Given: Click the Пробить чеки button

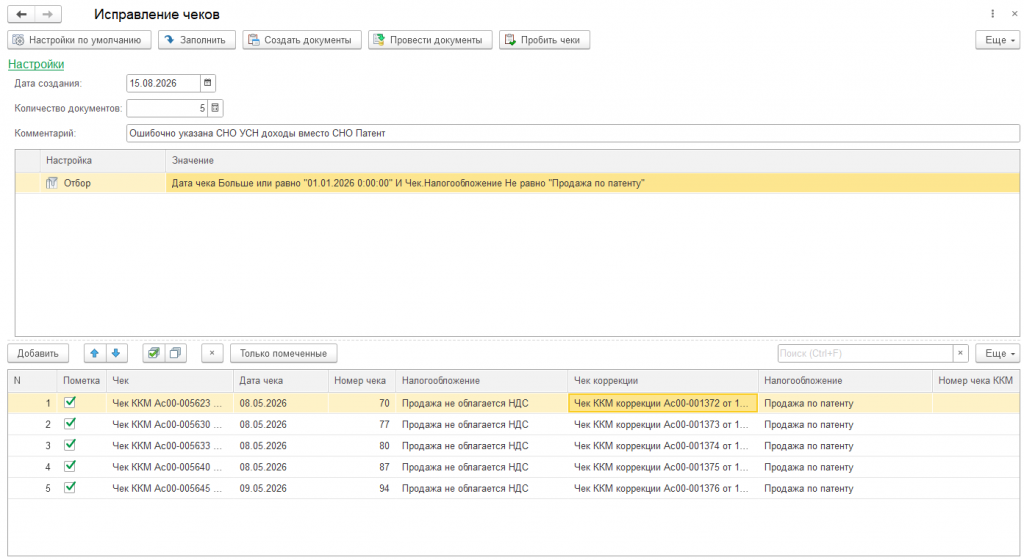Looking at the screenshot, I should pyautogui.click(x=544, y=40).
